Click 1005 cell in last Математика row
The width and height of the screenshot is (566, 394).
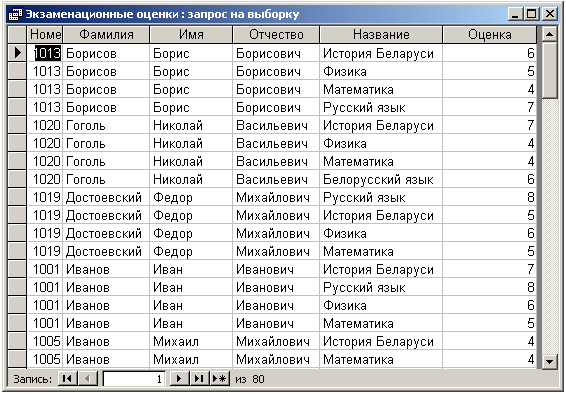(45, 359)
